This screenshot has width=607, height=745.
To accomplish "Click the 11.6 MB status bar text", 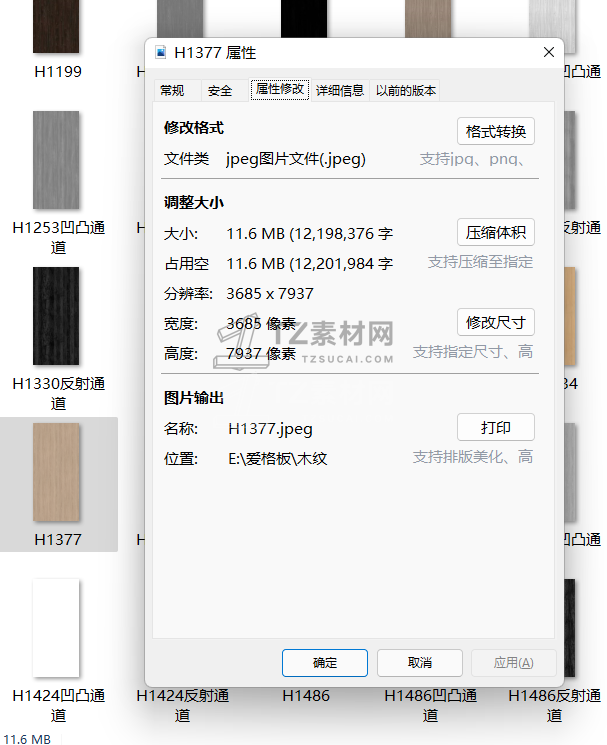I will tap(27, 739).
